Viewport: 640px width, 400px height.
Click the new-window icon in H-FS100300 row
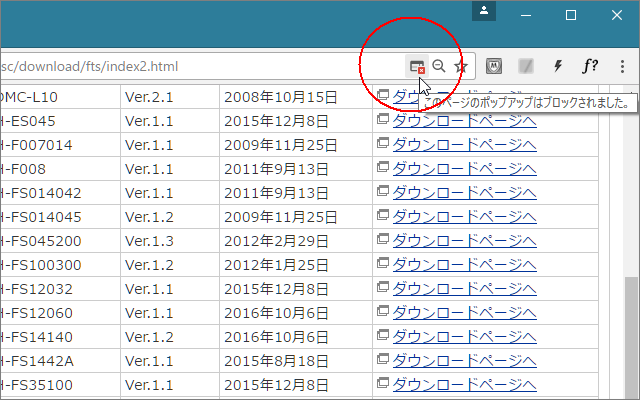(382, 263)
